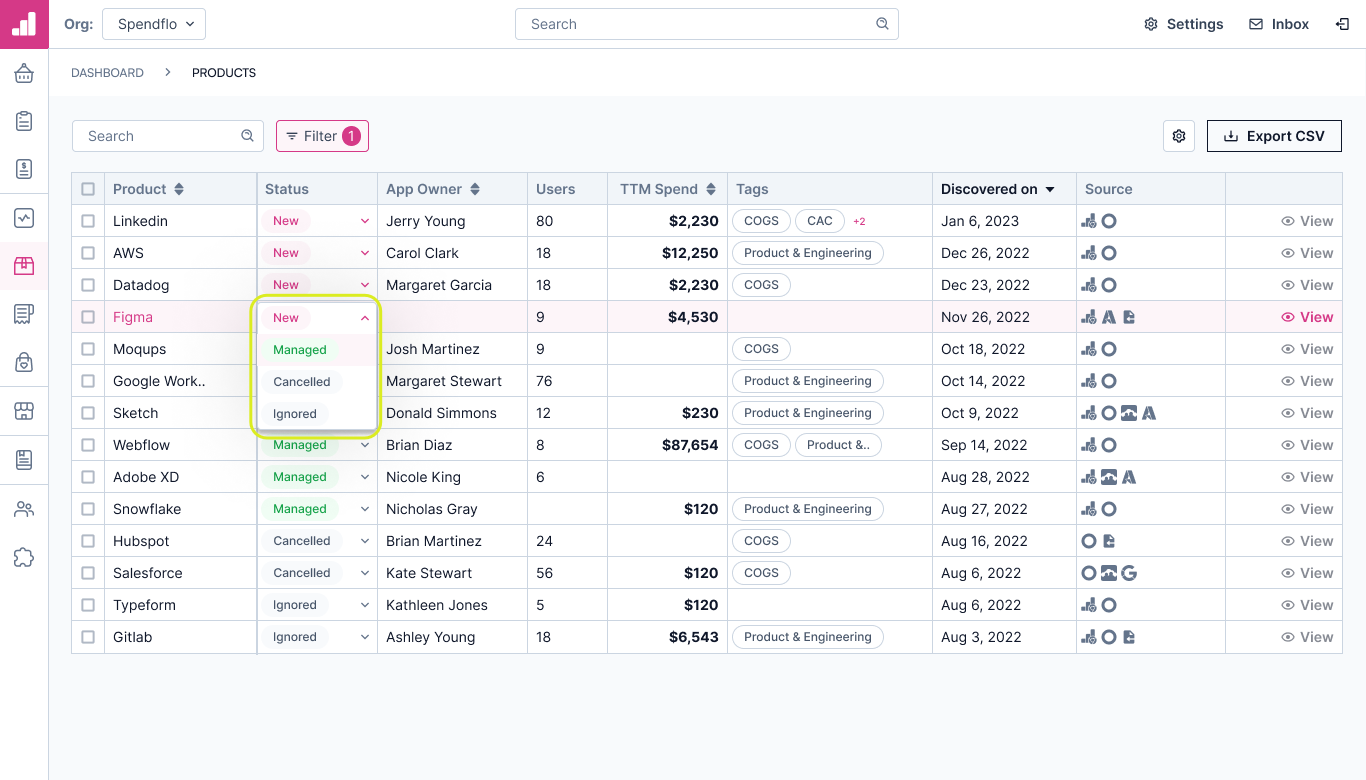Screen dimensions: 1366x780
Task: Open the shopping basket sidebar icon
Action: 24,73
